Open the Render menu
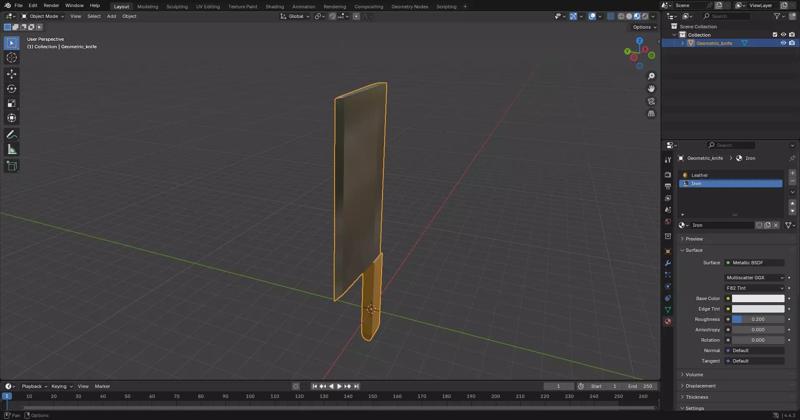 (51, 5)
